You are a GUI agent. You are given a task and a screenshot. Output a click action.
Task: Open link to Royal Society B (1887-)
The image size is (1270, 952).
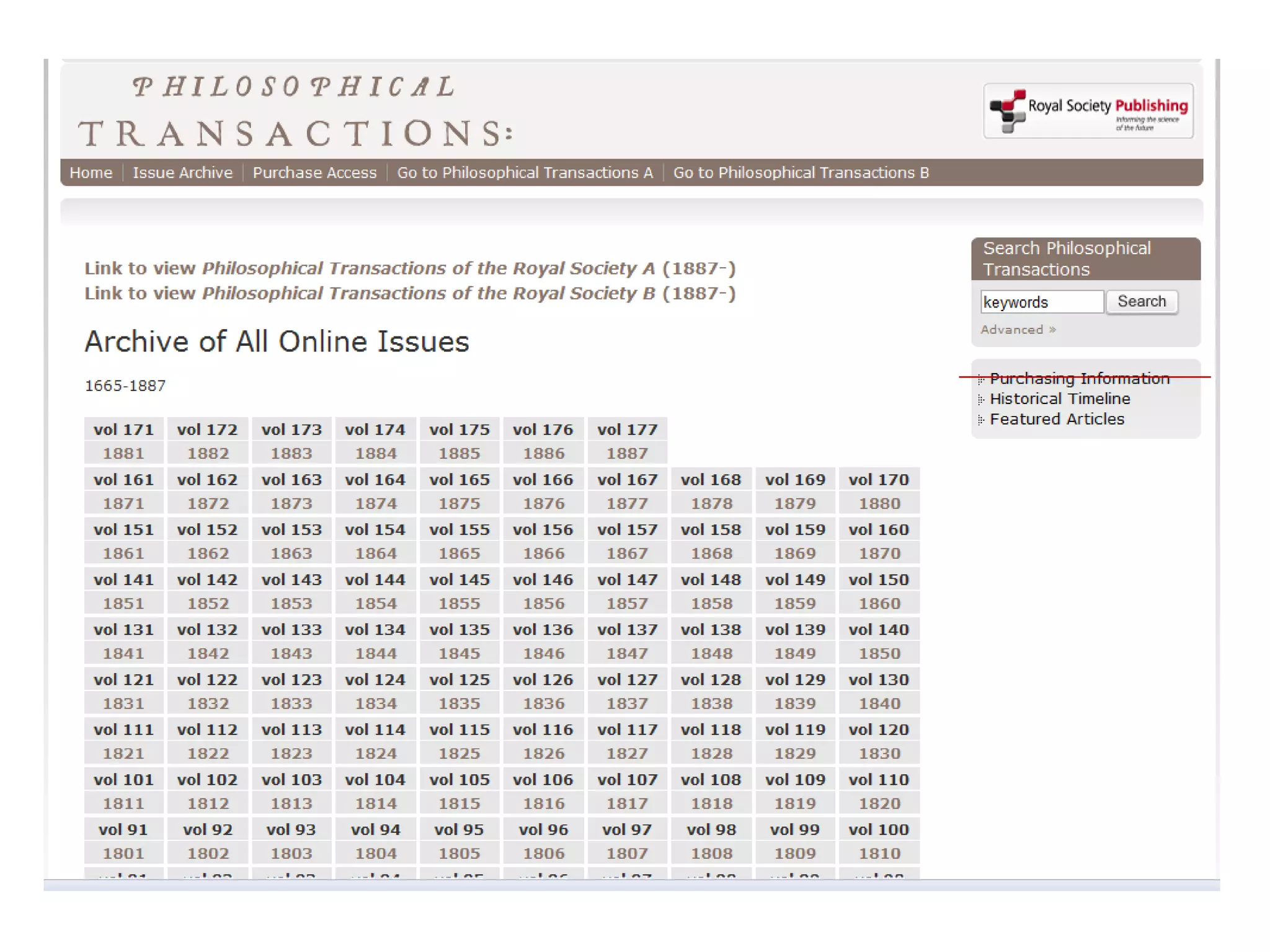pos(410,293)
